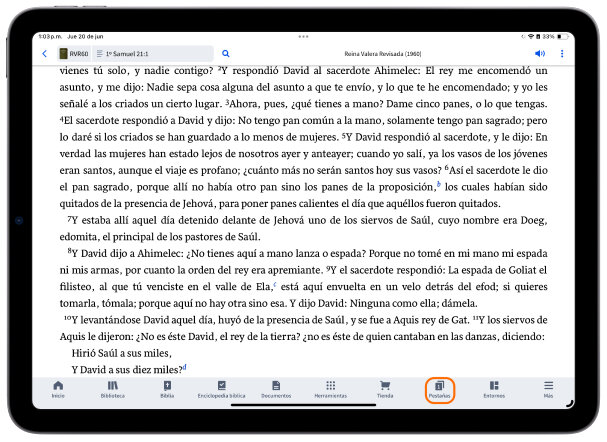Start read-aloud with the speaker icon

540,53
